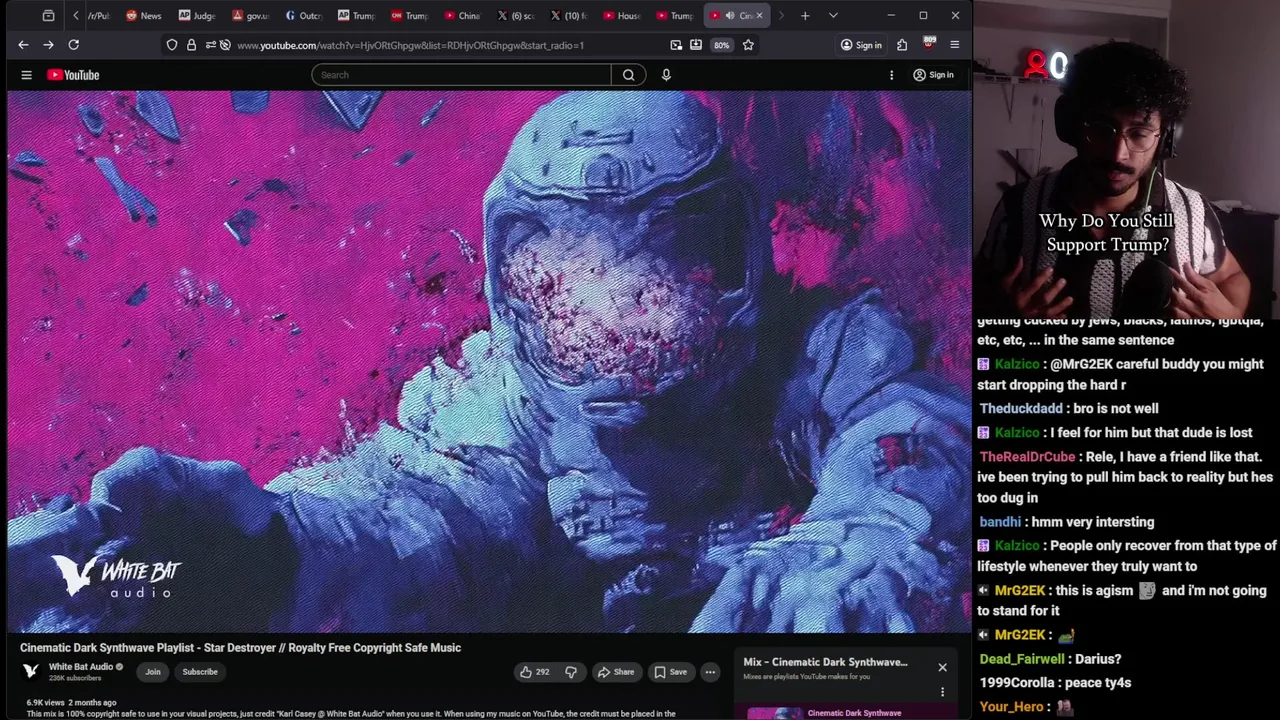The height and width of the screenshot is (720, 1280).
Task: Open the browser application hamburger menu
Action: coord(954,45)
